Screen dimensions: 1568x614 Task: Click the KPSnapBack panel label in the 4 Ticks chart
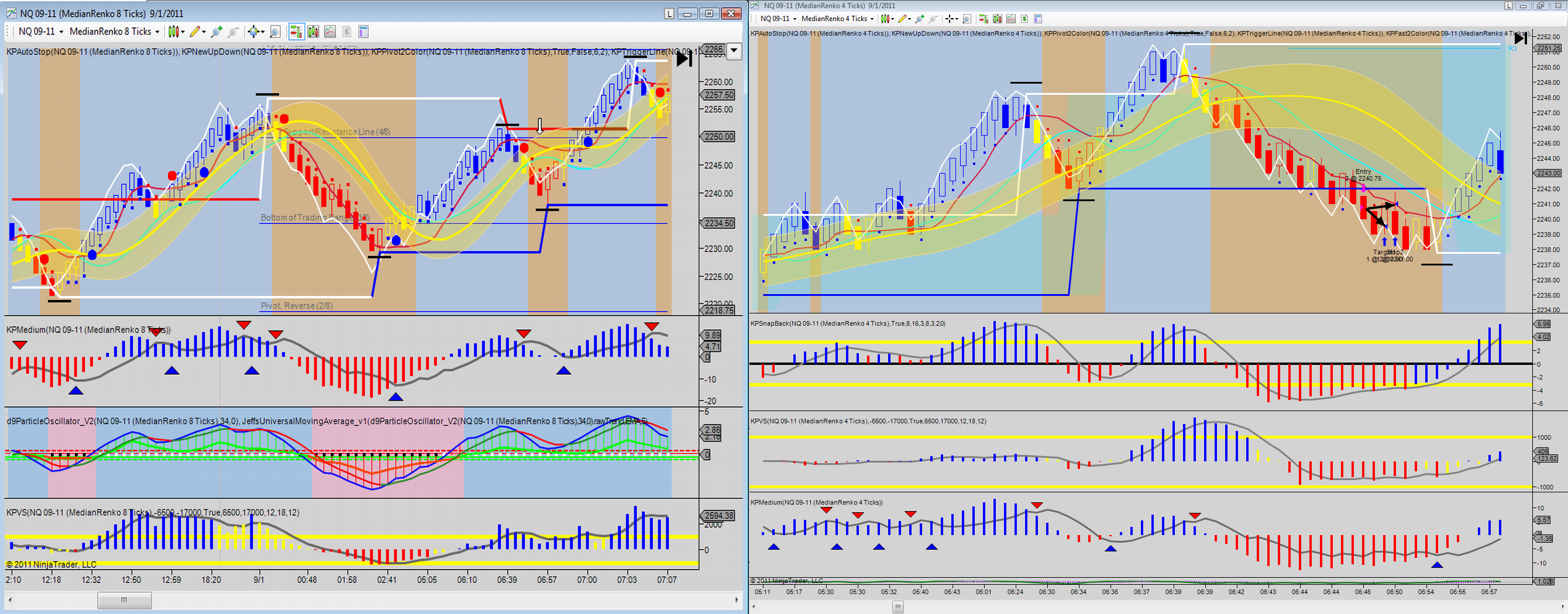tap(848, 324)
